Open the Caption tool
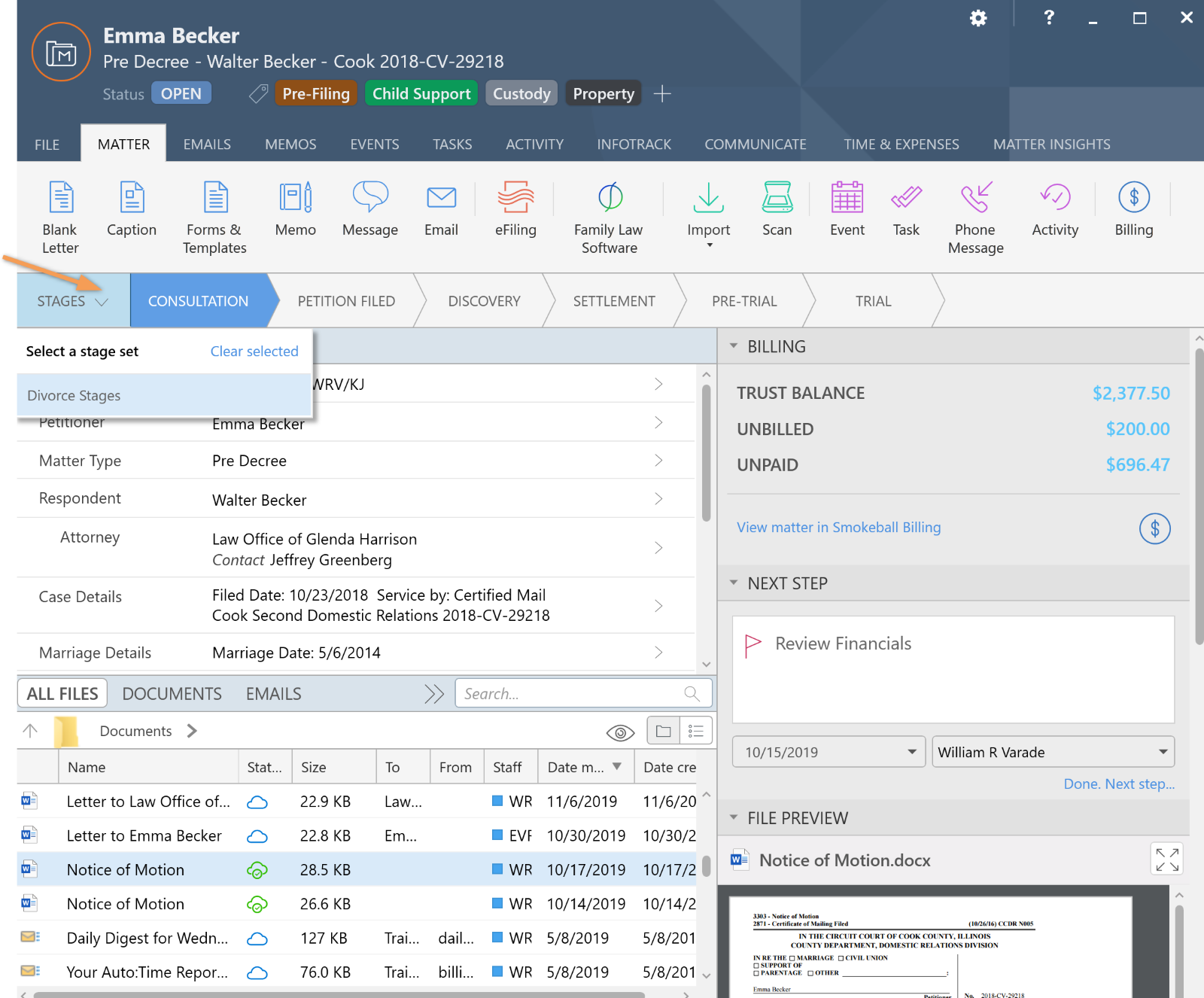Image resolution: width=1204 pixels, height=998 pixels. click(x=132, y=209)
